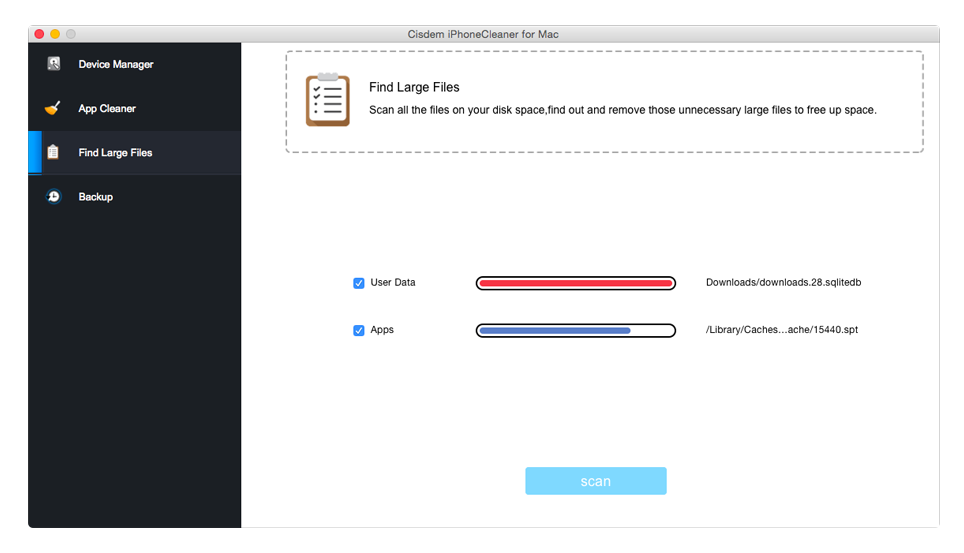Go to the Backup section

pyautogui.click(x=135, y=197)
